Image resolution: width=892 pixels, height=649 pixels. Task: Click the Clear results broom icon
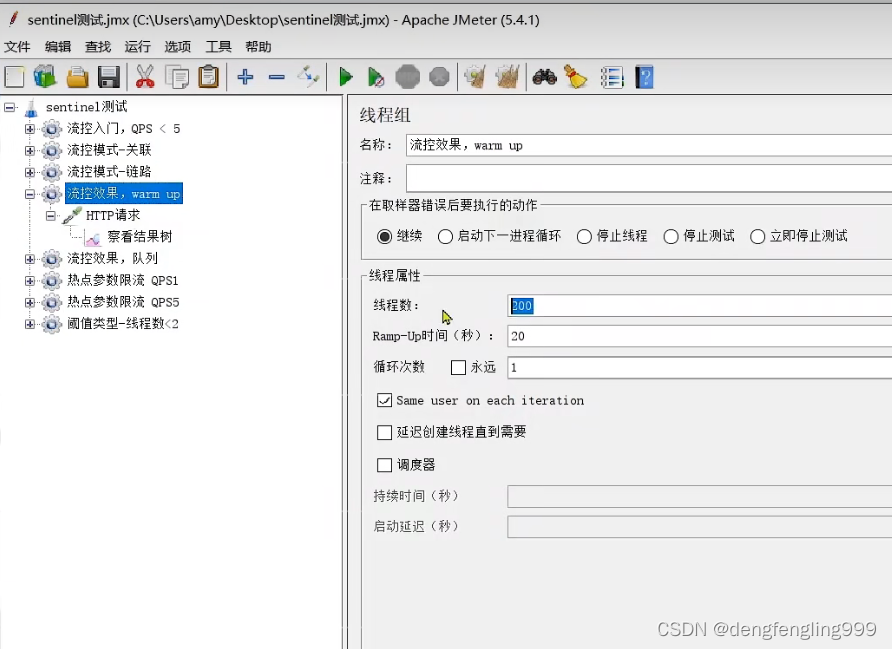[x=475, y=77]
